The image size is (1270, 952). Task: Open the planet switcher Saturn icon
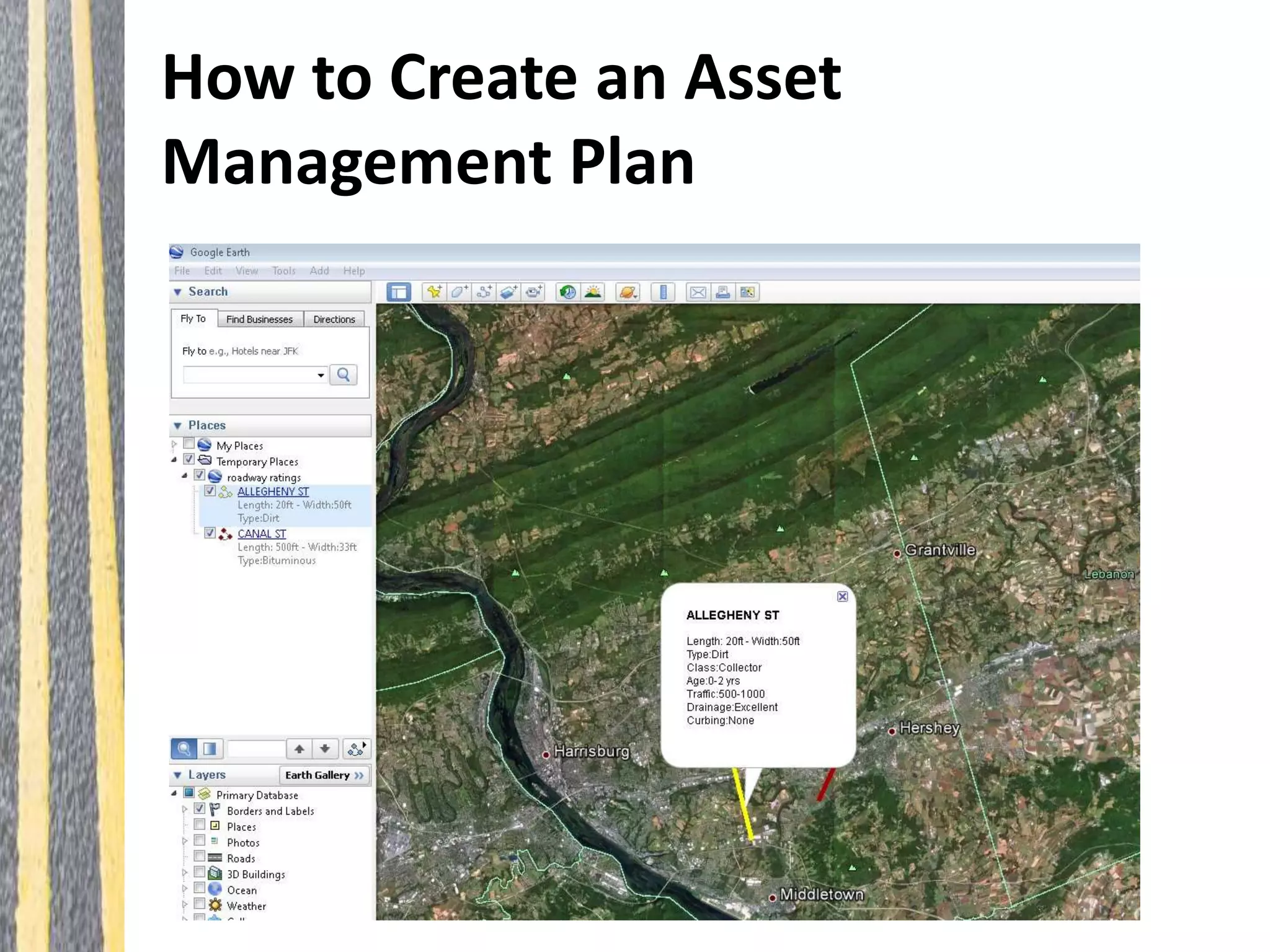tap(628, 292)
